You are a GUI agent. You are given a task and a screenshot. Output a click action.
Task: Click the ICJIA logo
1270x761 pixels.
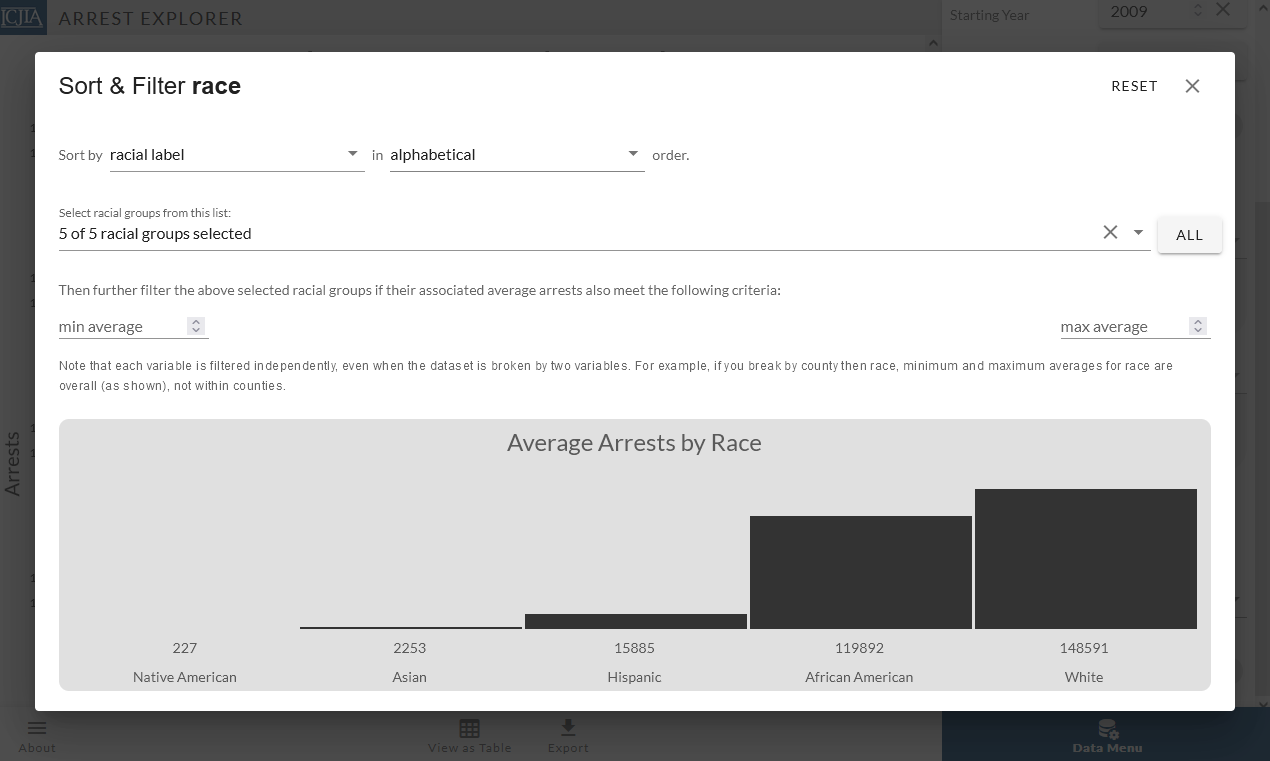coord(23,17)
